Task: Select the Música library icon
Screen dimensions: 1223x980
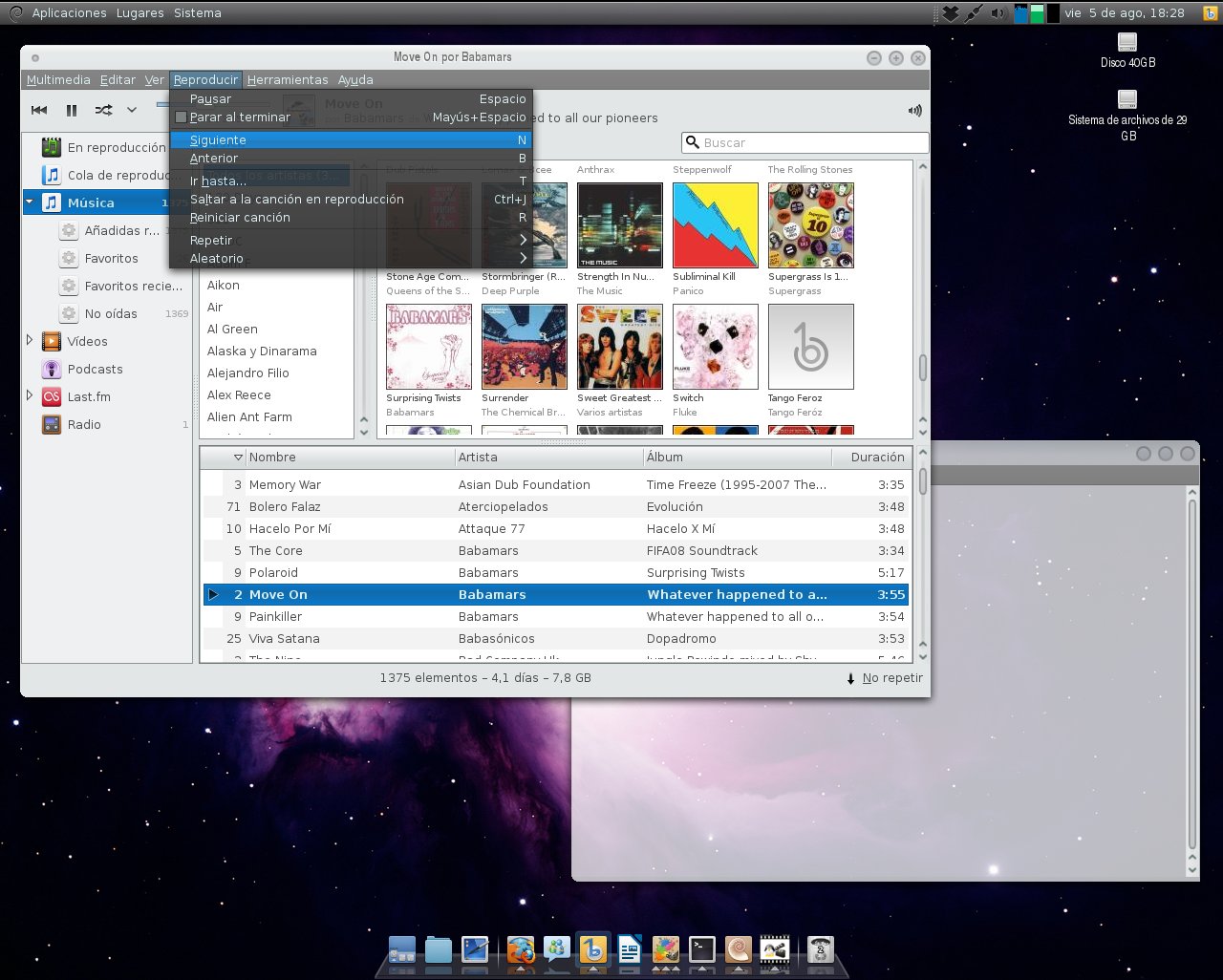Action: pyautogui.click(x=52, y=202)
